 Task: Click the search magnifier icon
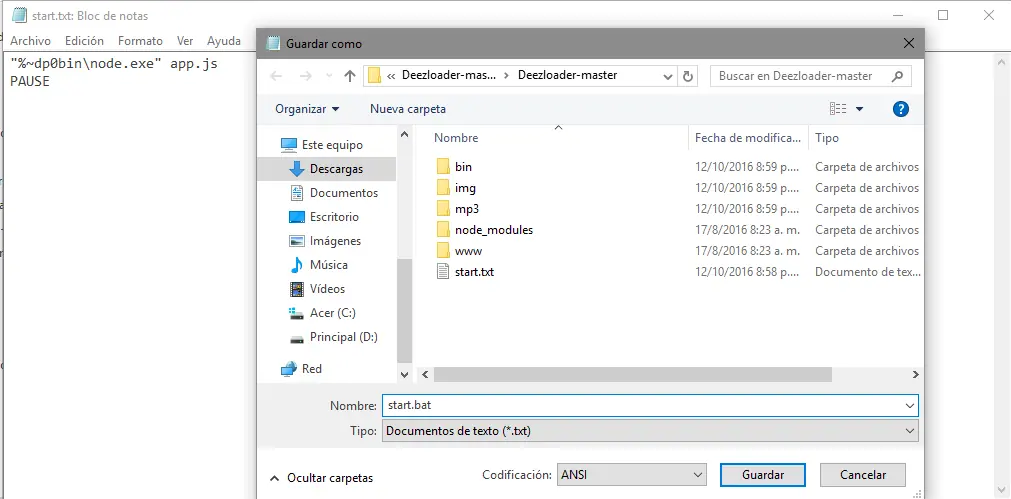897,76
